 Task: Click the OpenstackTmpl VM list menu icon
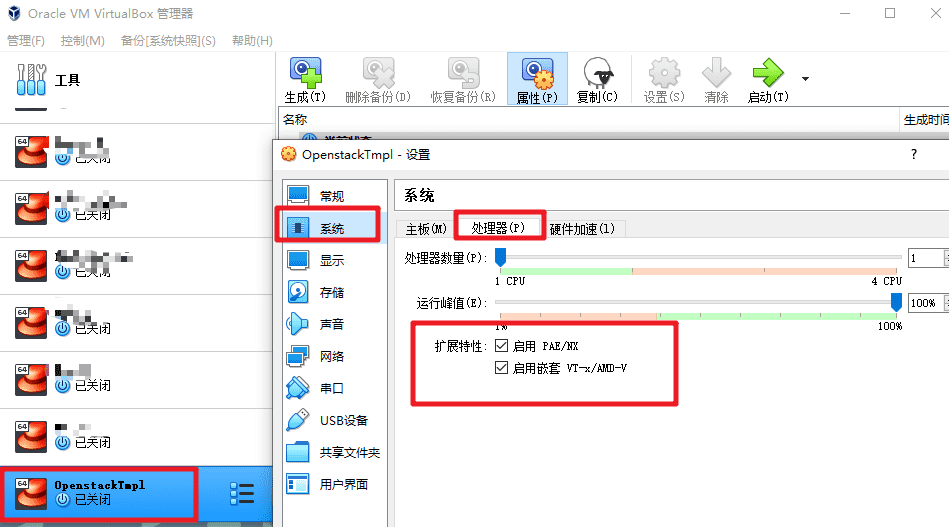[242, 494]
